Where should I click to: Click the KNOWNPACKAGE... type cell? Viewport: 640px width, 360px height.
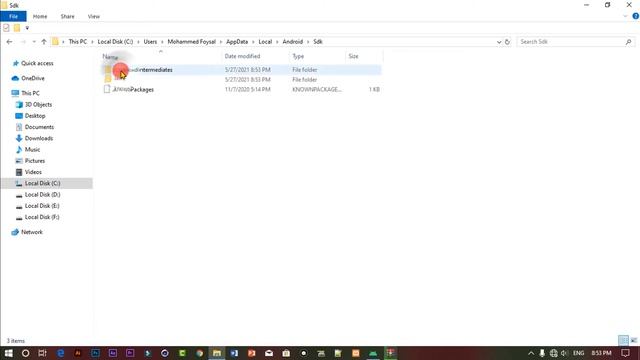point(317,89)
